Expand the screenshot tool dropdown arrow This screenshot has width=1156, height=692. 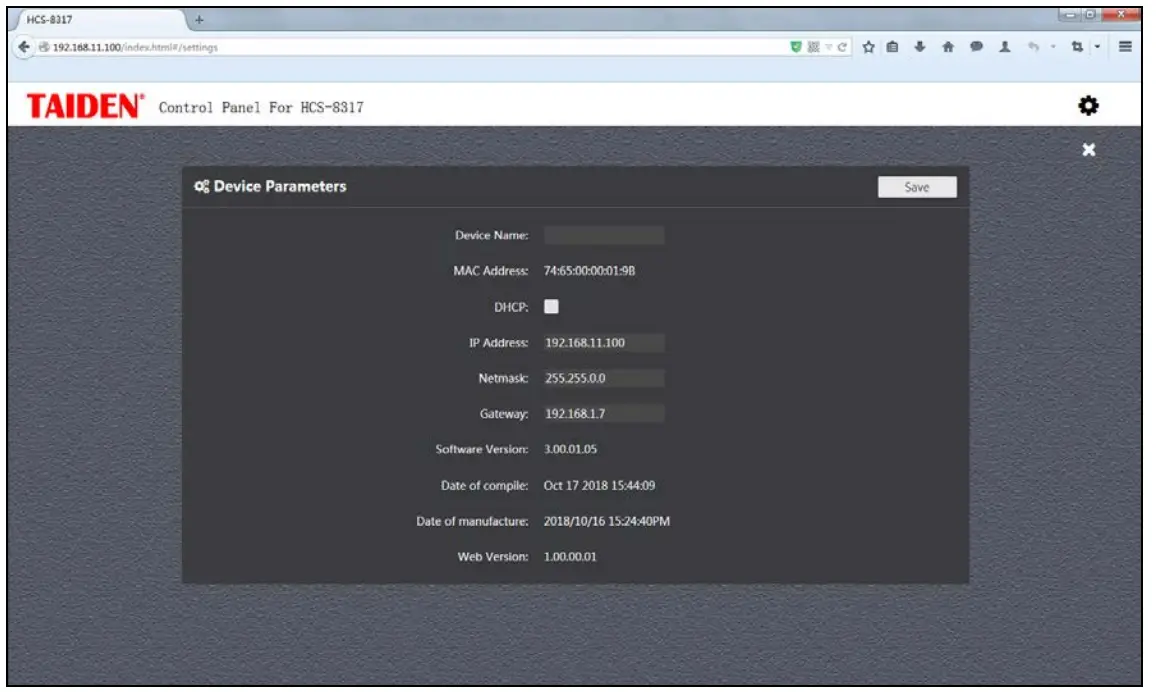(1097, 47)
